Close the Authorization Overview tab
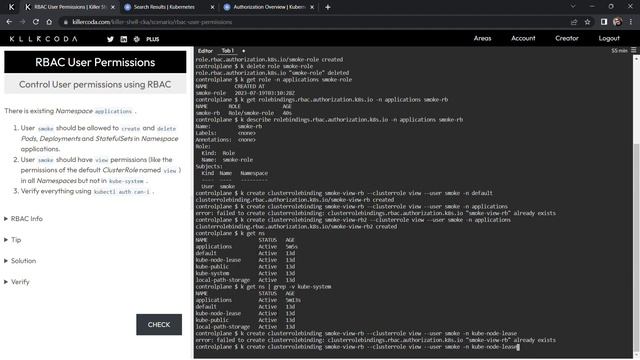 pos(312,7)
